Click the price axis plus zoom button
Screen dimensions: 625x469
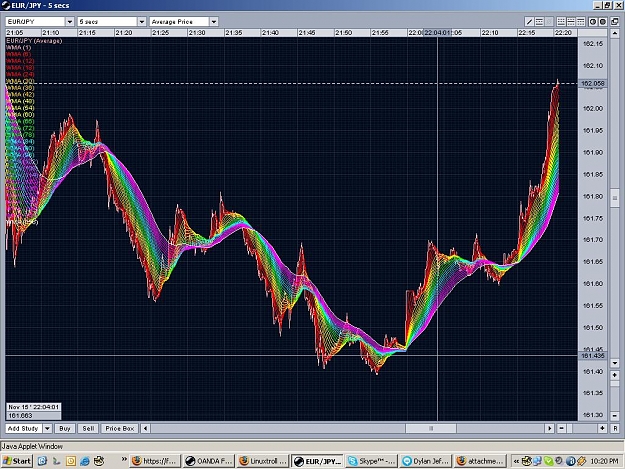coord(615,375)
